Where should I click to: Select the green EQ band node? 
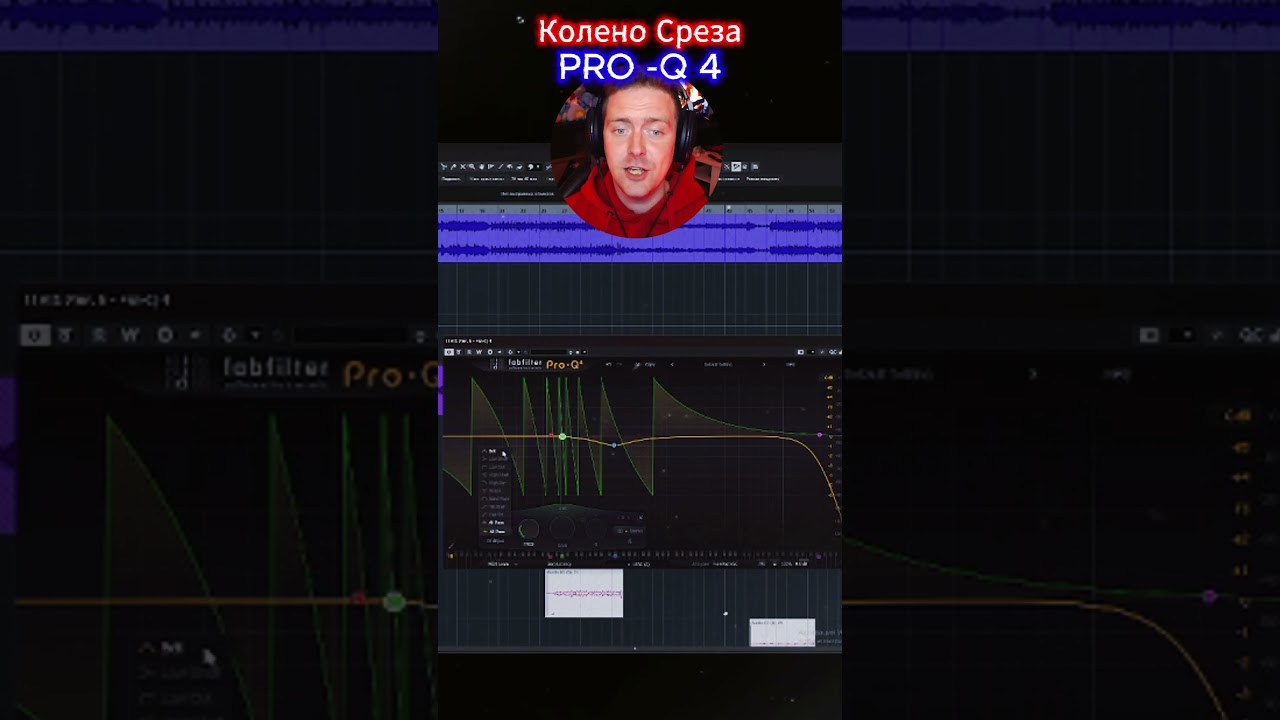click(x=562, y=436)
